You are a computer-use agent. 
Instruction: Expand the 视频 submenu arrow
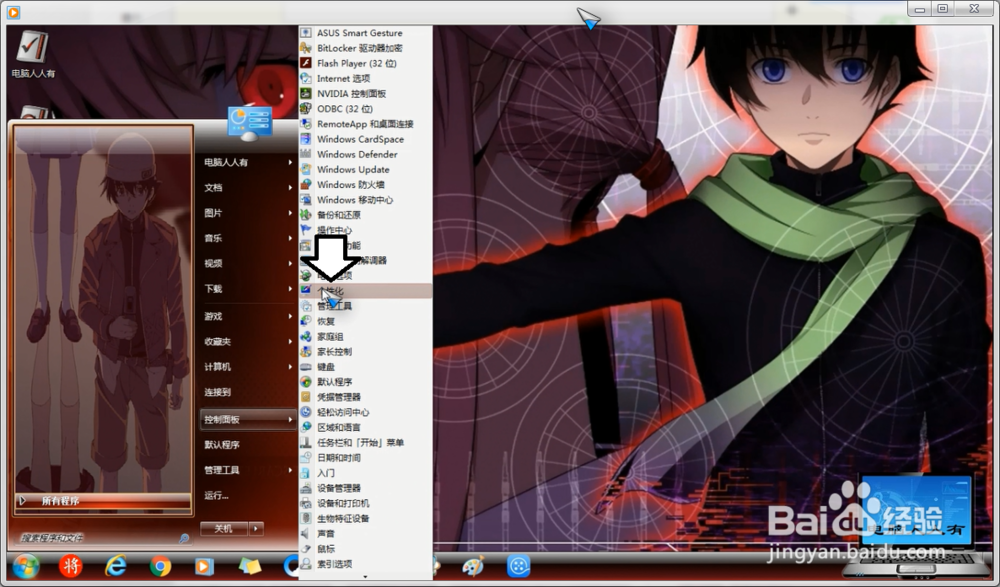coord(290,264)
